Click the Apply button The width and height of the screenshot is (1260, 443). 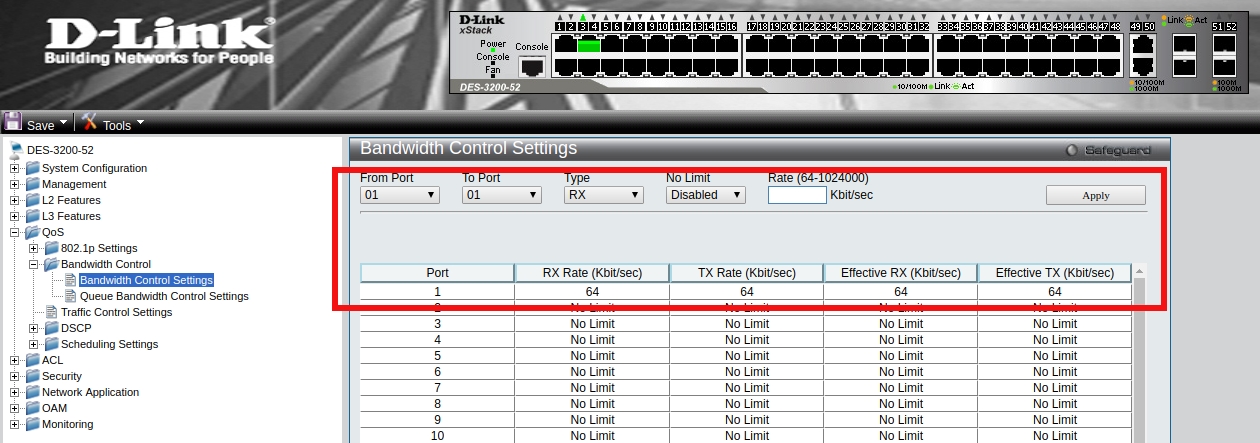click(1095, 195)
